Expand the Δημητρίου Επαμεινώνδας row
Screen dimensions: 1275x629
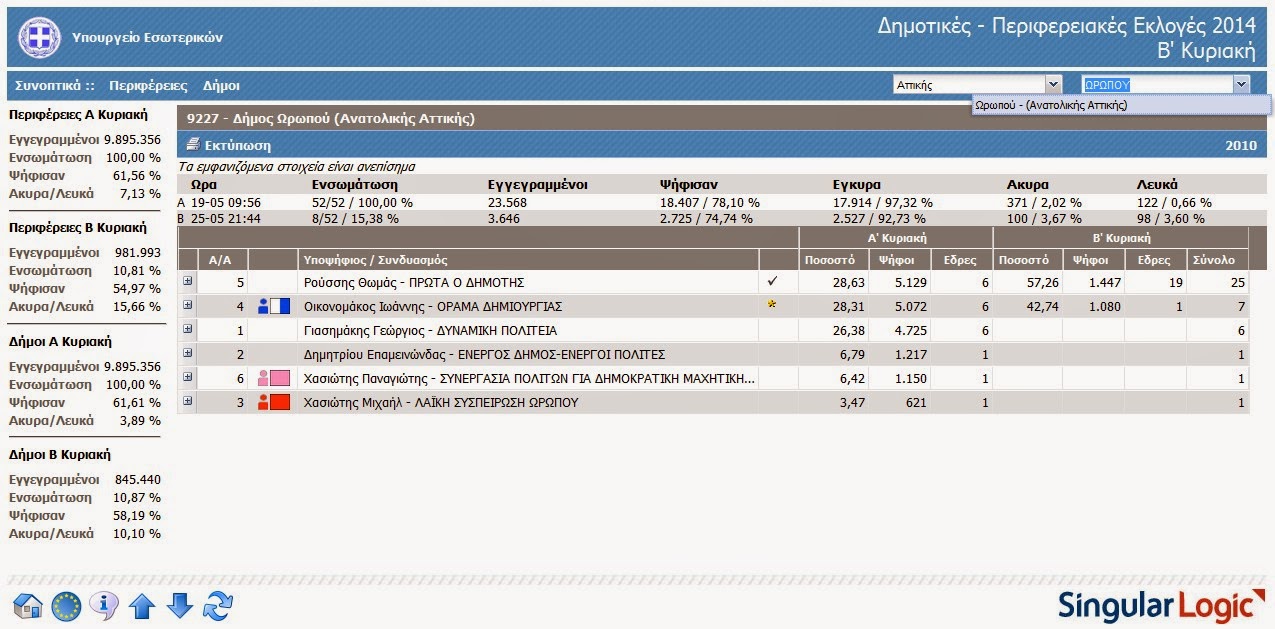pyautogui.click(x=187, y=353)
